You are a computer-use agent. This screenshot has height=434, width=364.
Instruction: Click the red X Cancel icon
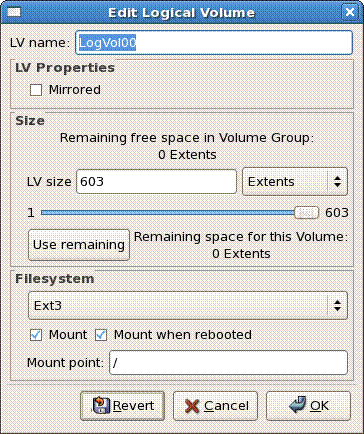point(192,406)
